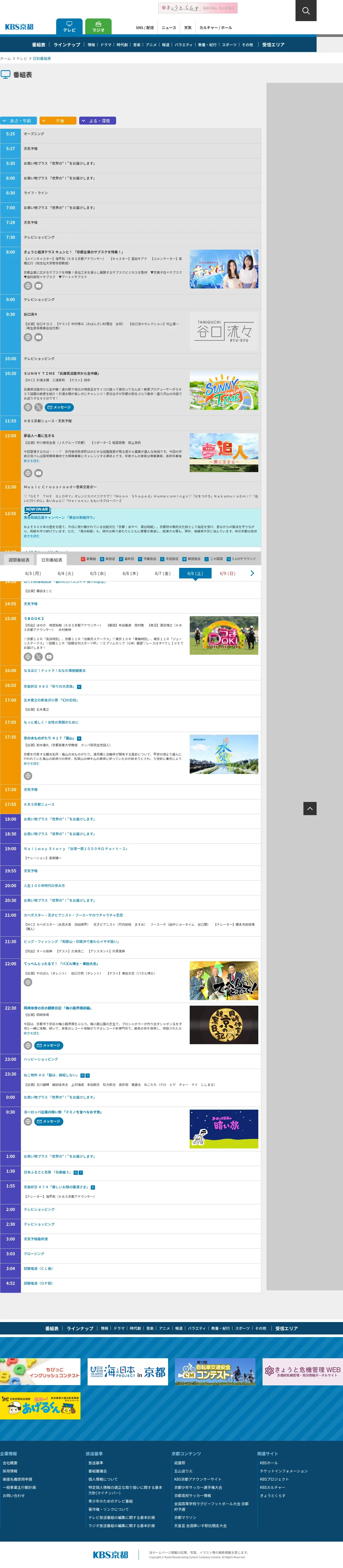343x1568 pixels.
Task: Choose the 6/5 (水) date tab
Action: point(98,573)
